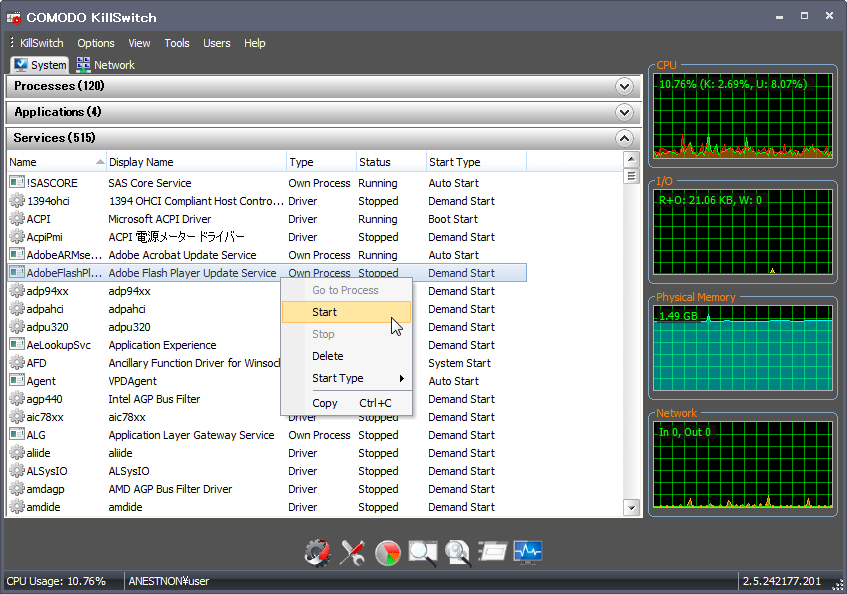The width and height of the screenshot is (847, 594).
Task: Select the 'Application Layer Gateway Service' entry
Action: click(x=191, y=435)
